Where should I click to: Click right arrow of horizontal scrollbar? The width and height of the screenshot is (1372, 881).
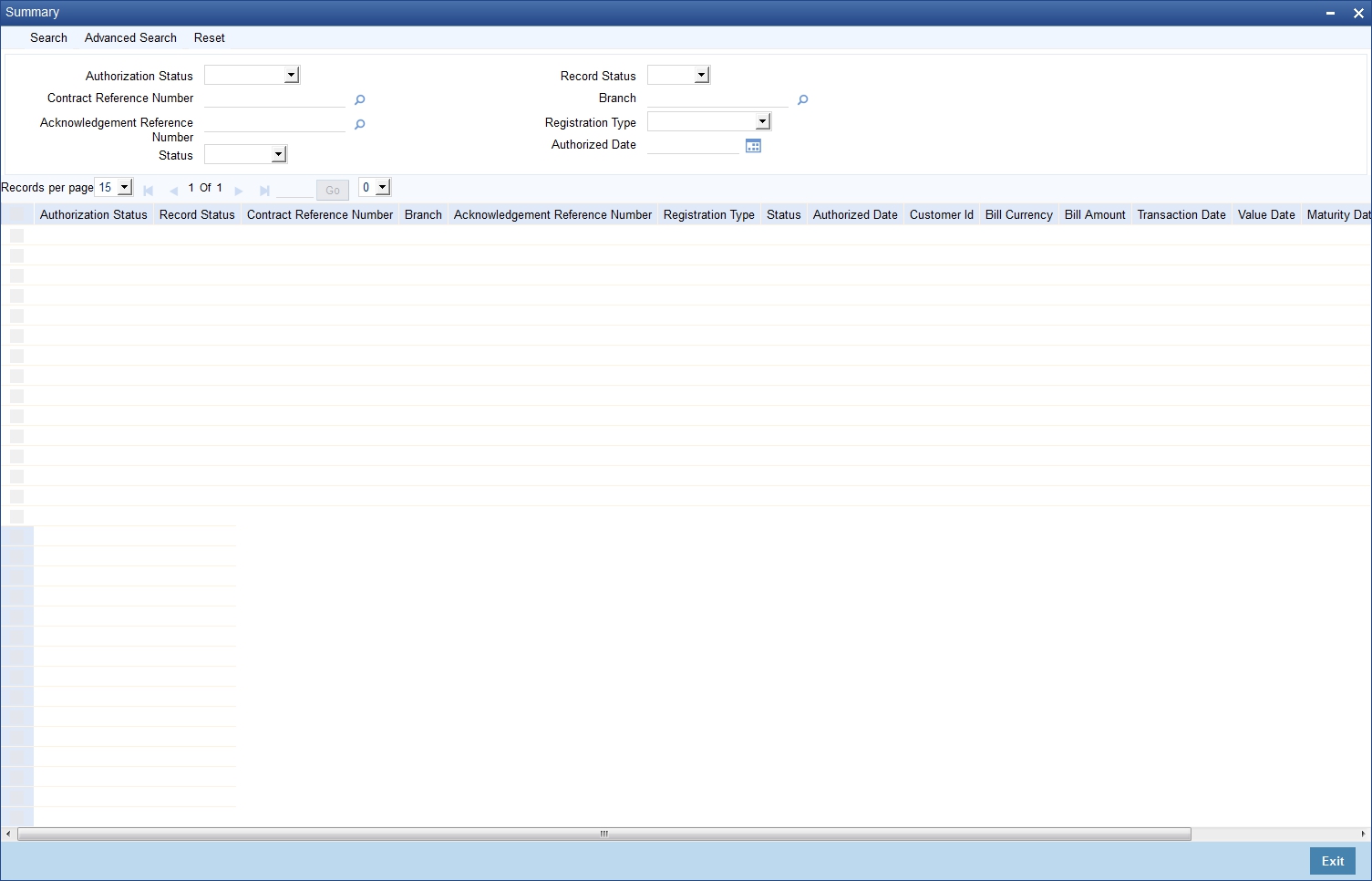point(1364,834)
